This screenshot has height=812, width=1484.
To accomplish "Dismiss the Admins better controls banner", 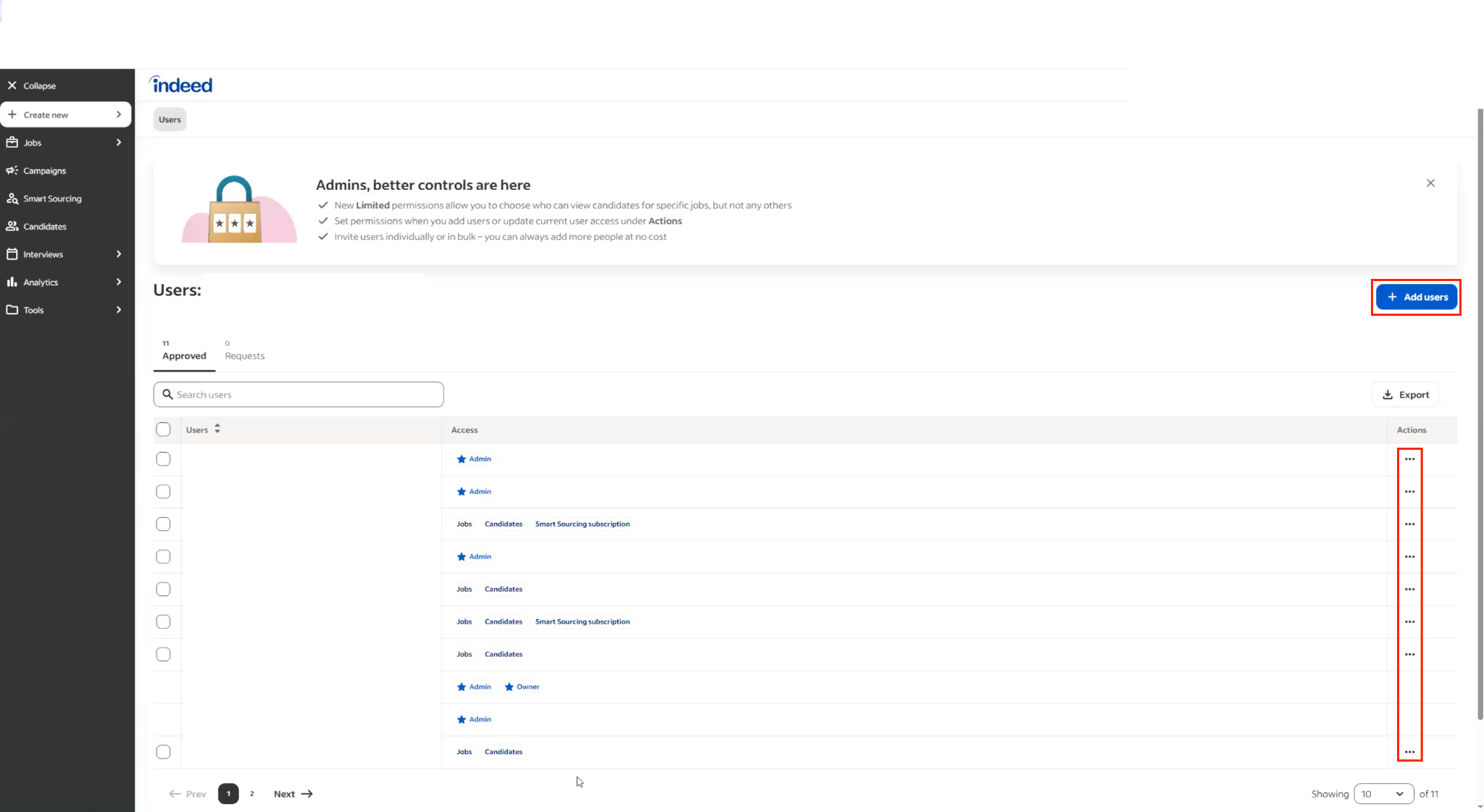I will point(1430,183).
